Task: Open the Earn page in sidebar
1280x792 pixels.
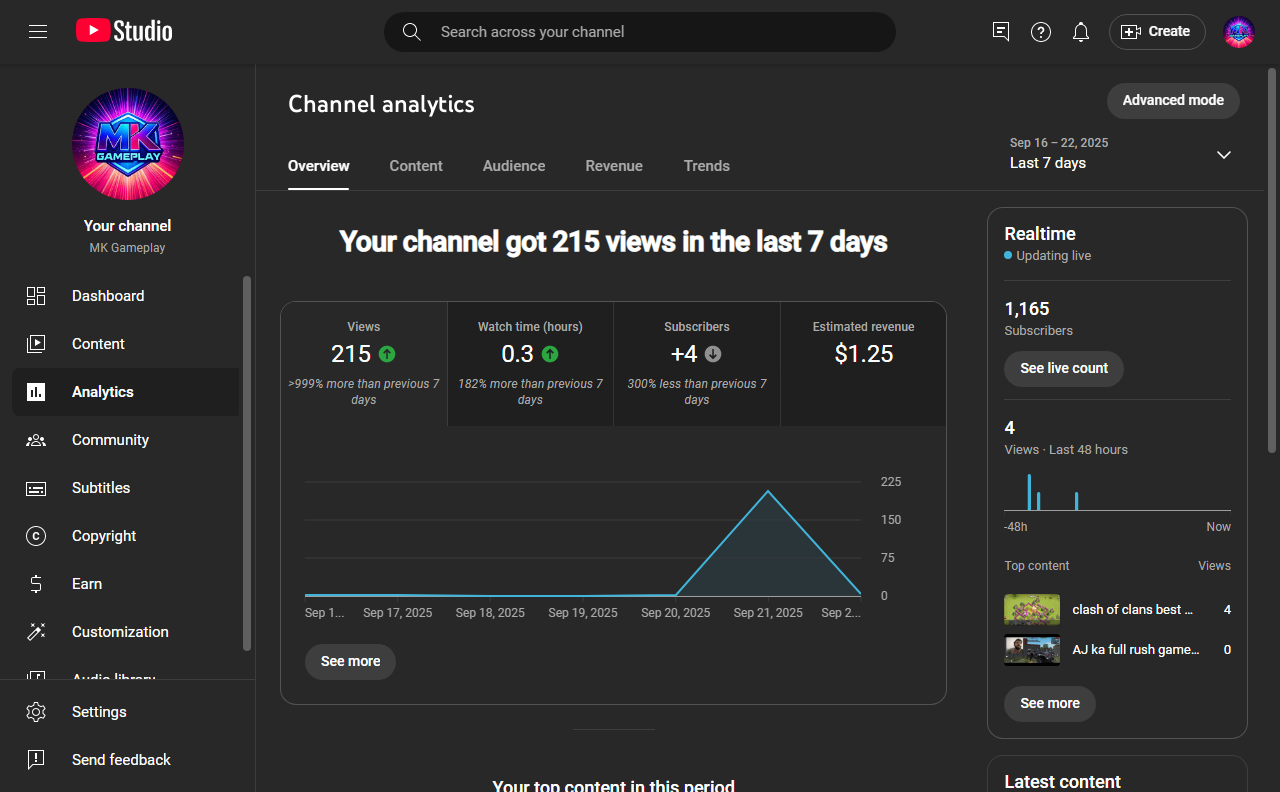Action: pyautogui.click(x=87, y=584)
